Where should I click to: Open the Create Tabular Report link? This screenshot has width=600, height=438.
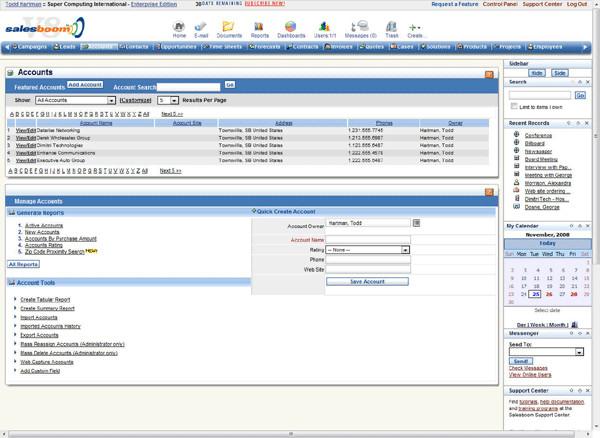coord(45,300)
